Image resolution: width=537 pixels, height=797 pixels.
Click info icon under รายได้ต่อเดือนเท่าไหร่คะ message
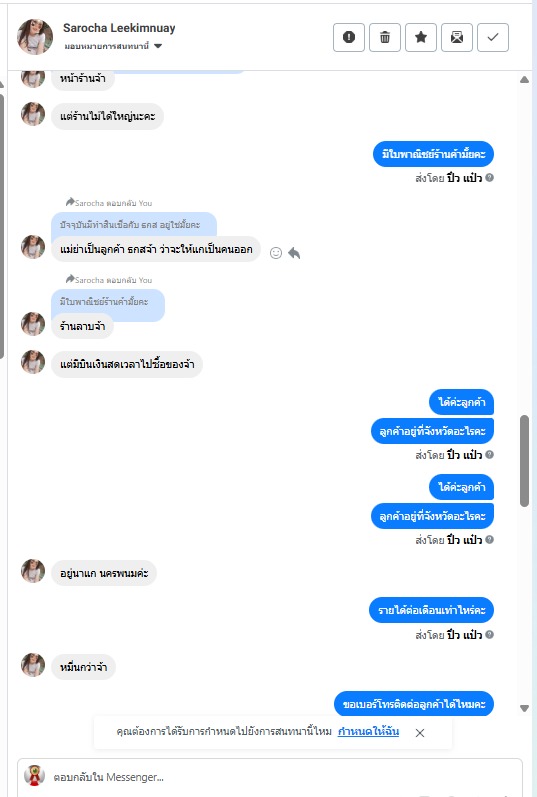click(489, 634)
